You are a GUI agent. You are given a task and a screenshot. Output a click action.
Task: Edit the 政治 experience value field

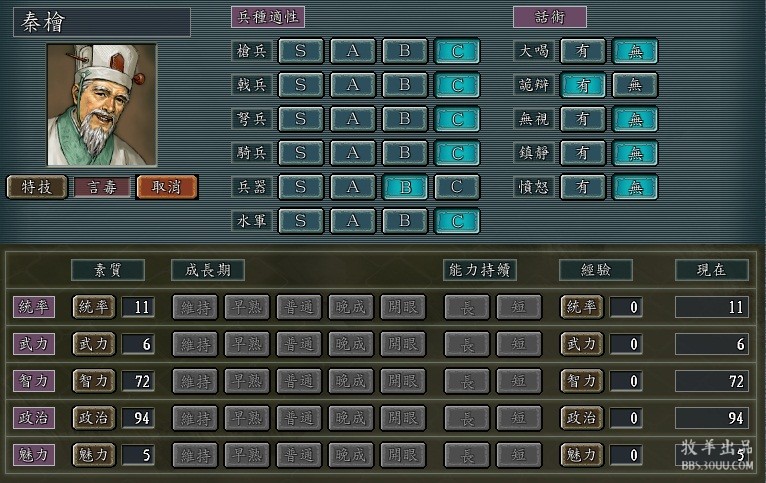pyautogui.click(x=626, y=418)
